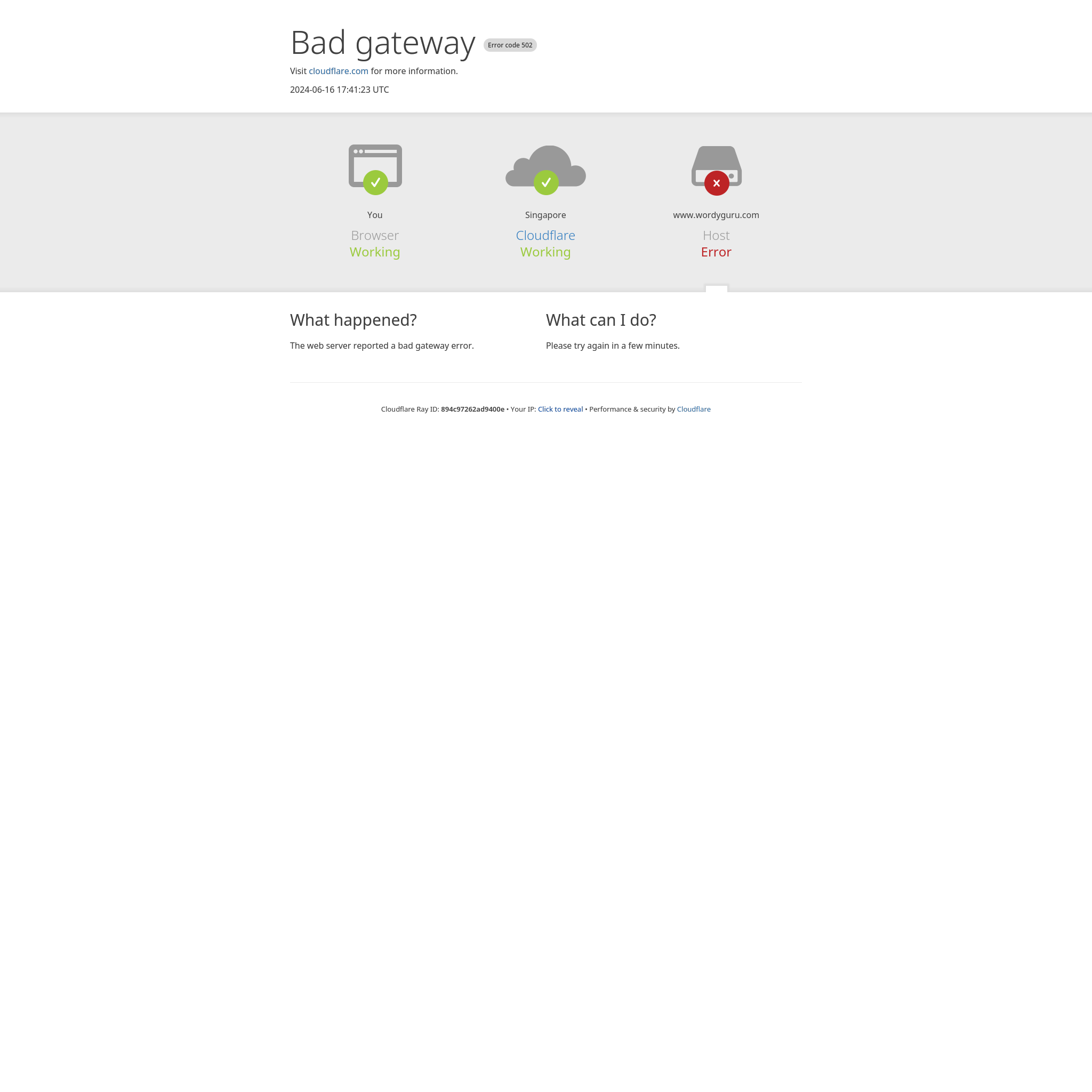Viewport: 1092px width, 1092px height.
Task: Click the Error code 502 badge button
Action: point(509,44)
